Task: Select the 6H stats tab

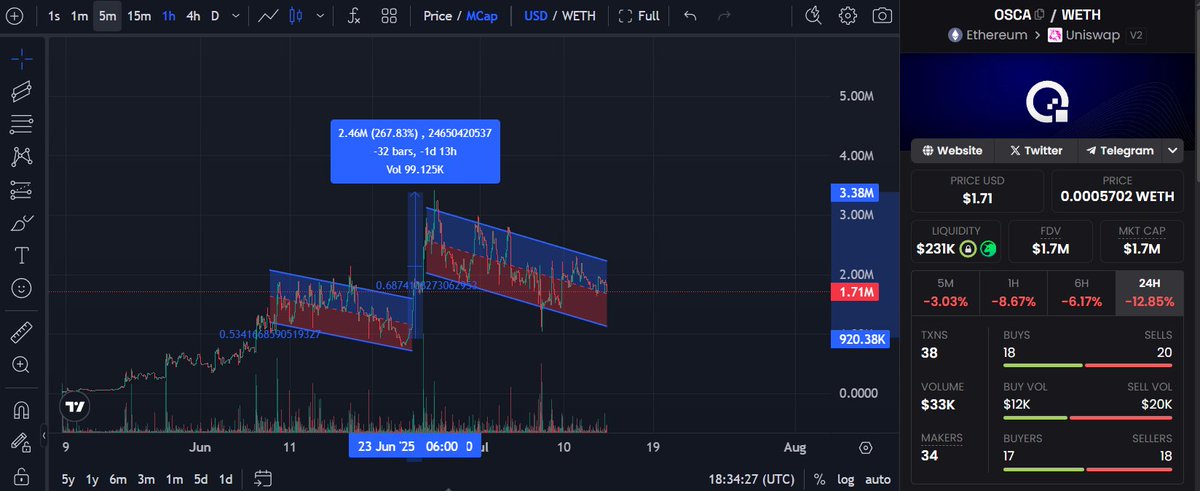Action: tap(1081, 292)
